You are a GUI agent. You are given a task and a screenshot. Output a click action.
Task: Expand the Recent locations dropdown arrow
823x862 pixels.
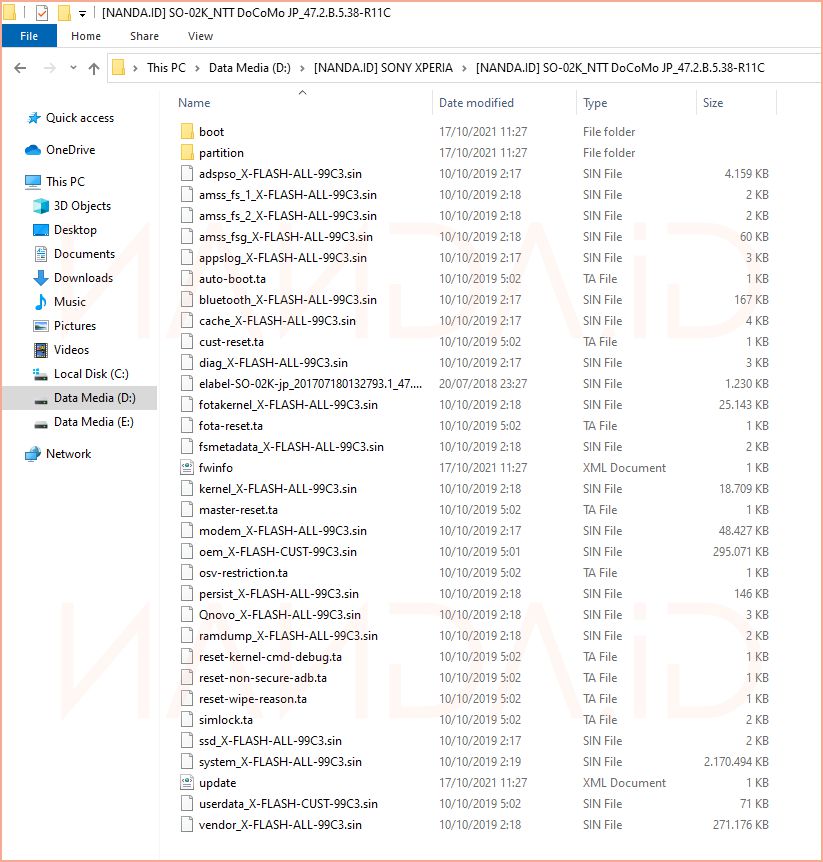pyautogui.click(x=73, y=68)
